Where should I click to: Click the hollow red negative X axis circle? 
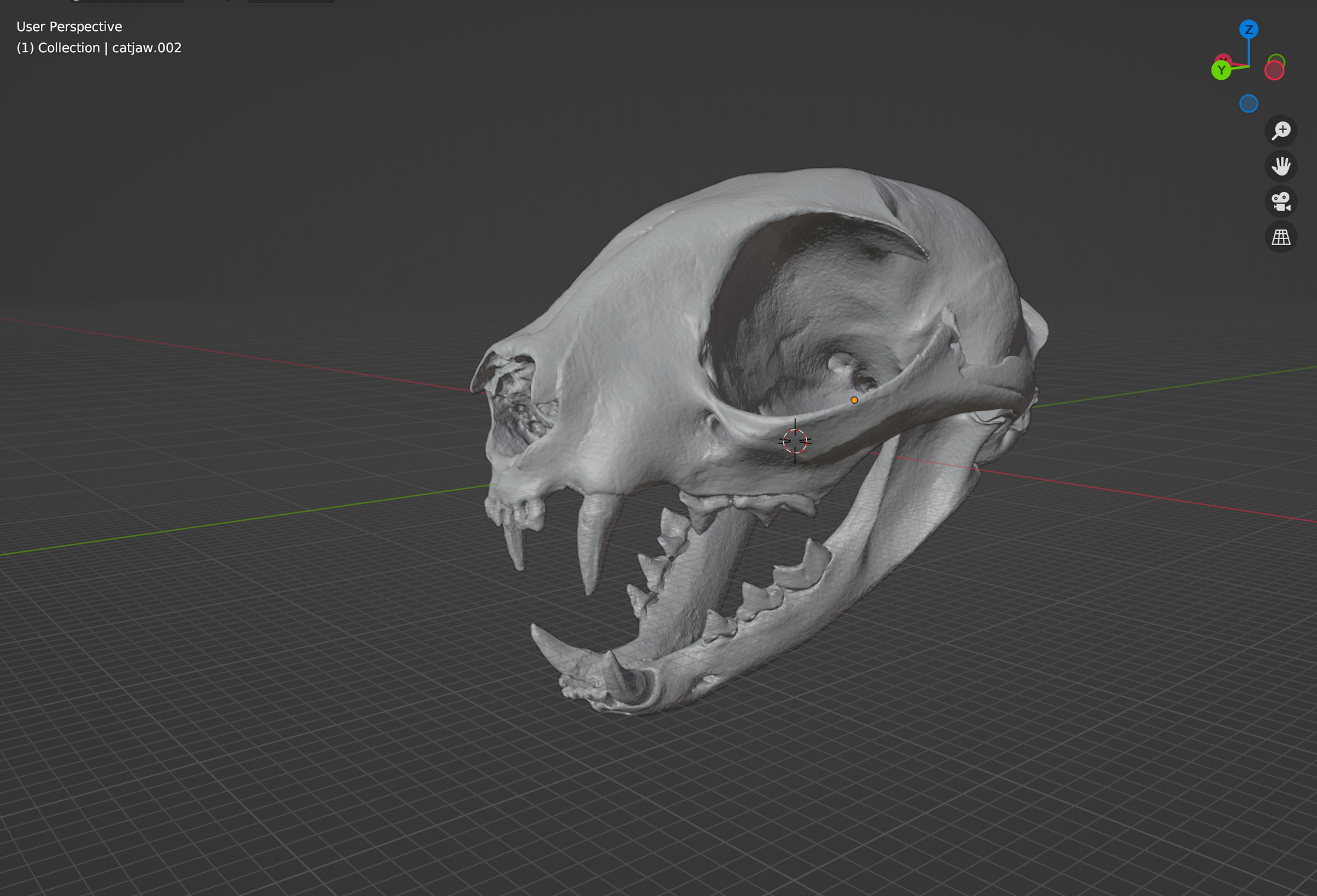click(x=1274, y=71)
